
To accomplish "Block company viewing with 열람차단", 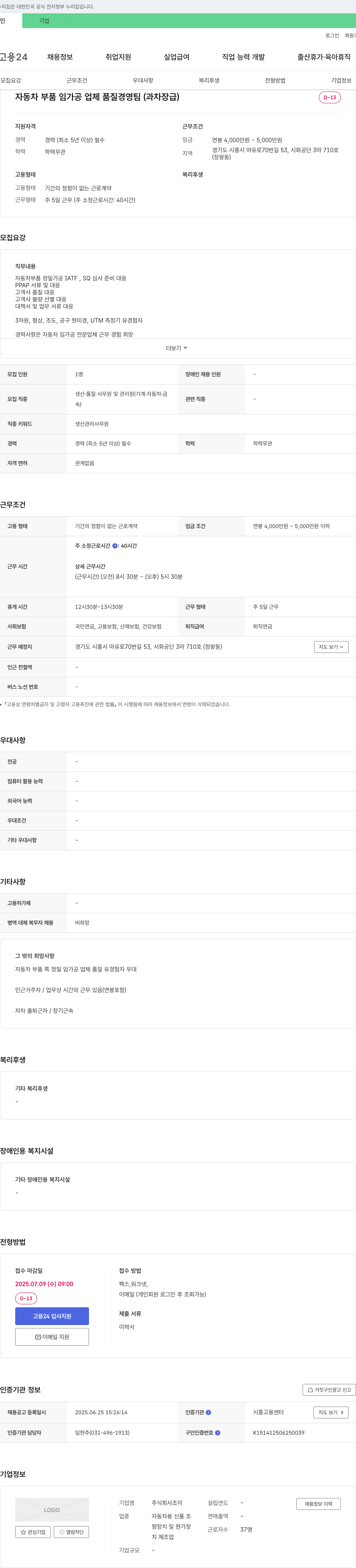I will point(71,1532).
